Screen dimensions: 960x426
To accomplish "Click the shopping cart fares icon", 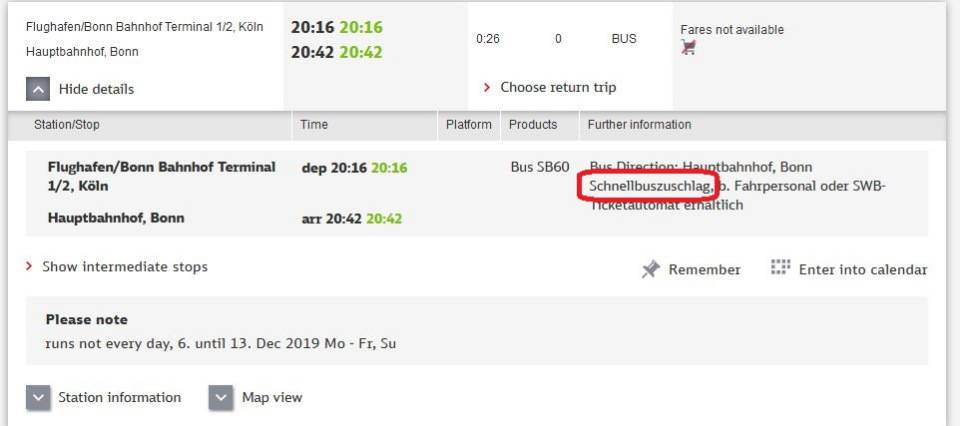I will pos(688,47).
